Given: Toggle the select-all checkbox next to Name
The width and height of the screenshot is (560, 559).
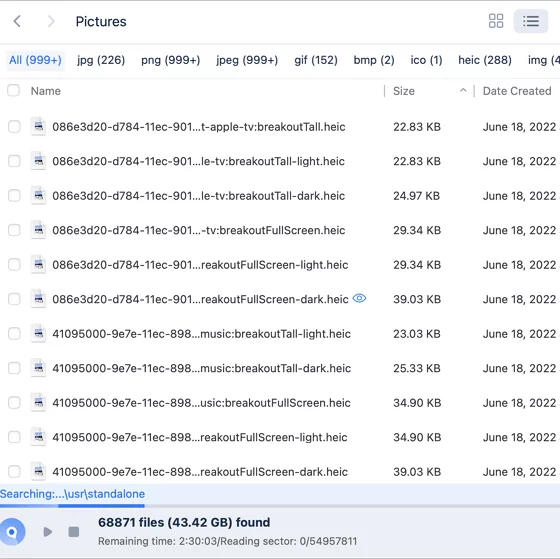Looking at the screenshot, I should [14, 90].
